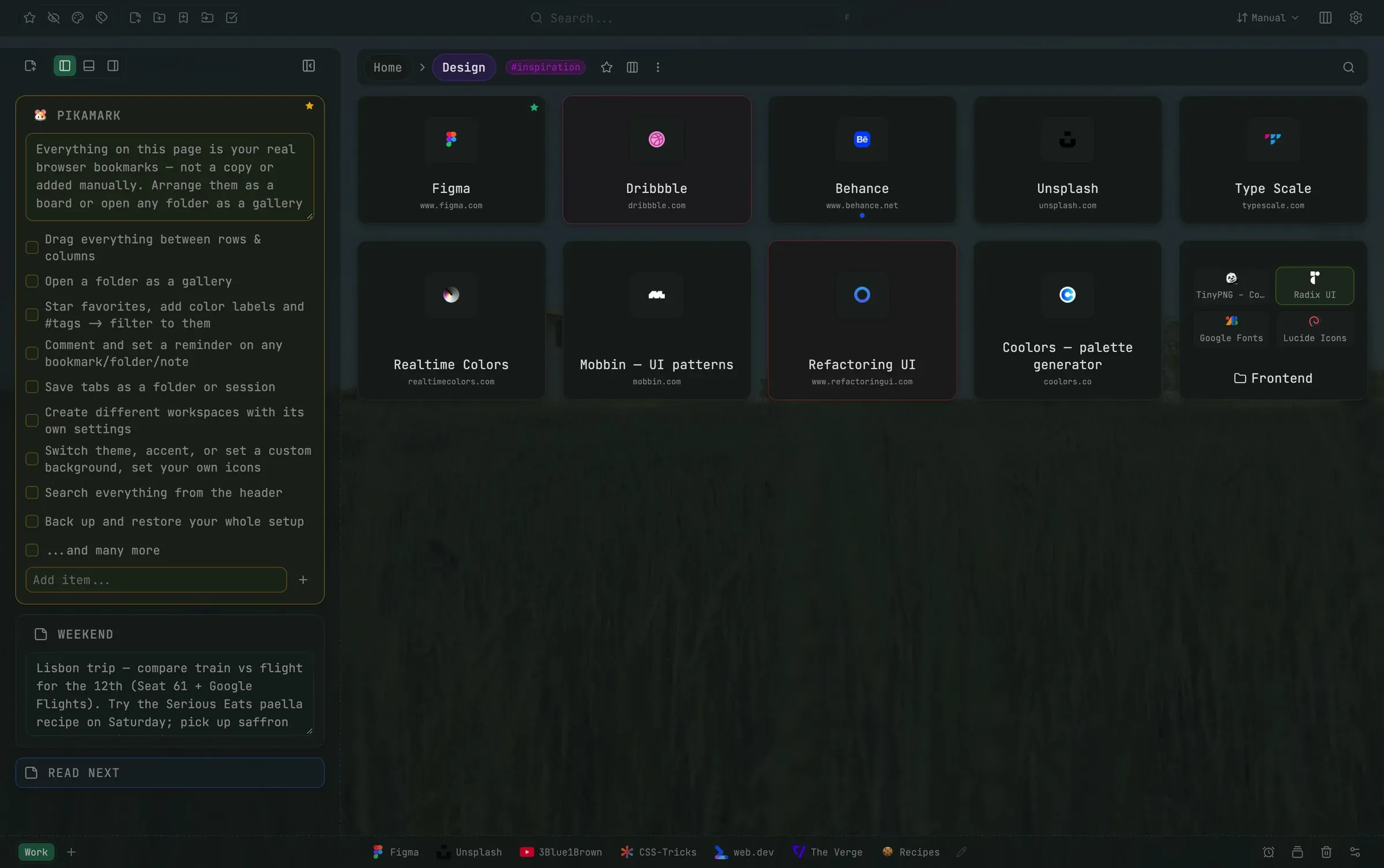1384x868 pixels.
Task: Click the search icon in Design panel
Action: (x=1348, y=67)
